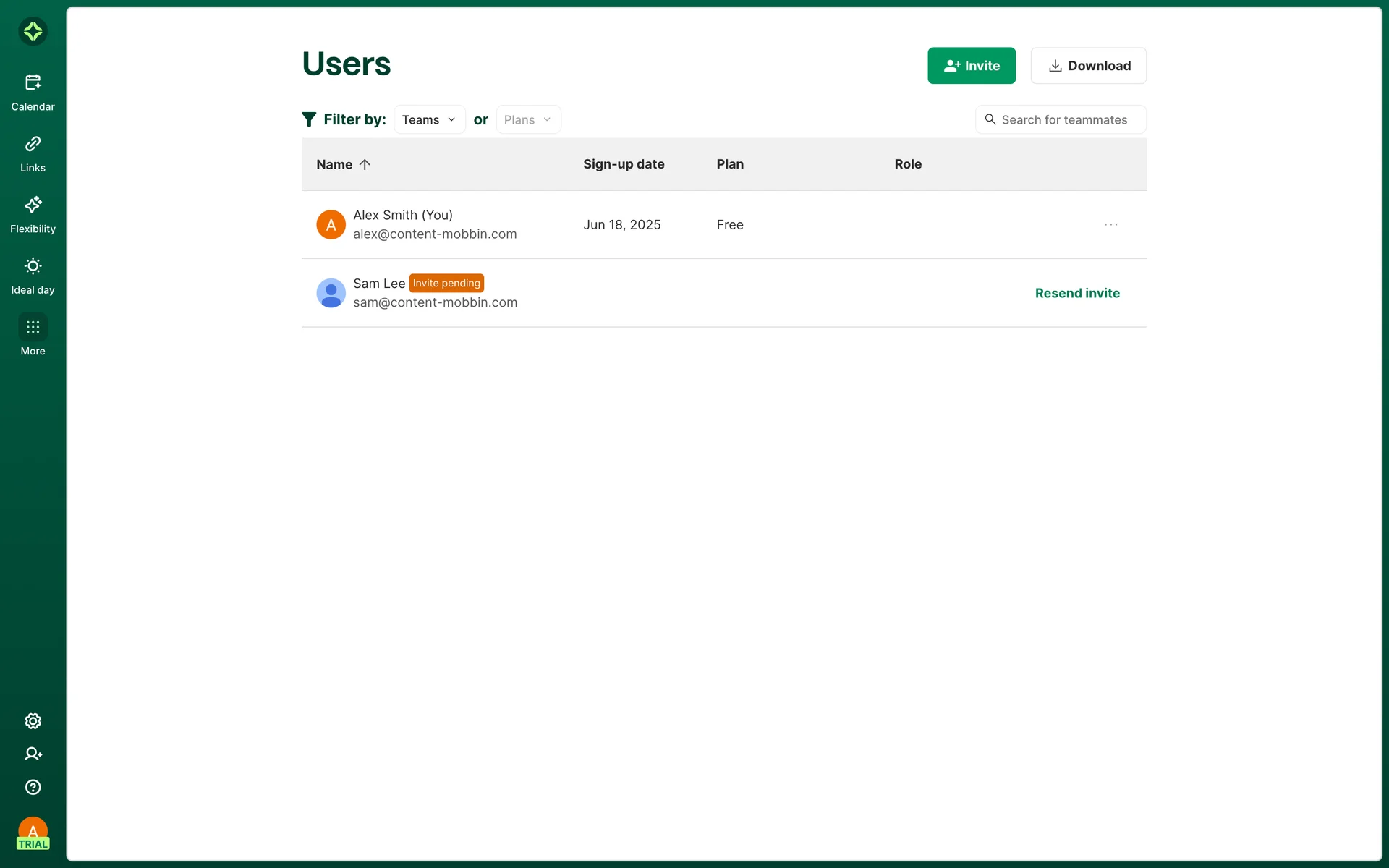
Task: Open the More apps grid
Action: tap(33, 328)
